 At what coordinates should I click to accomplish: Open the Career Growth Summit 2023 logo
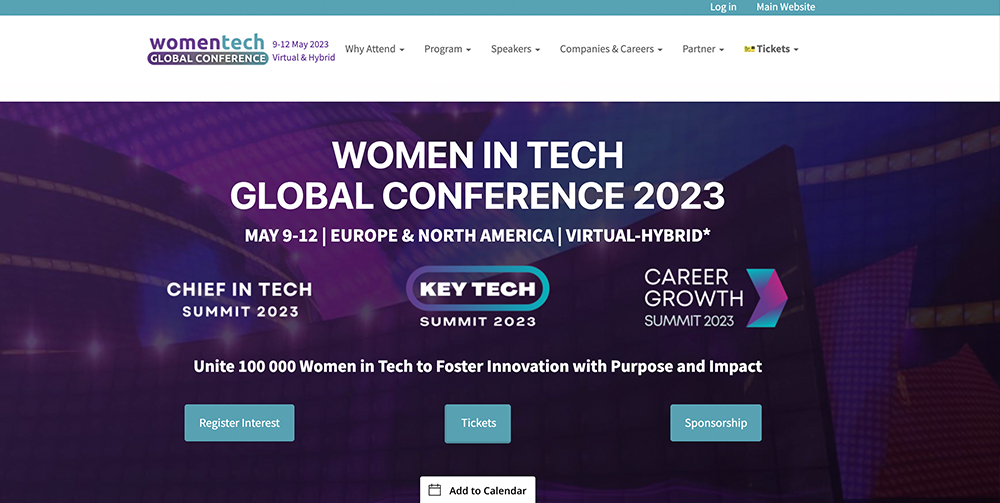coord(716,298)
